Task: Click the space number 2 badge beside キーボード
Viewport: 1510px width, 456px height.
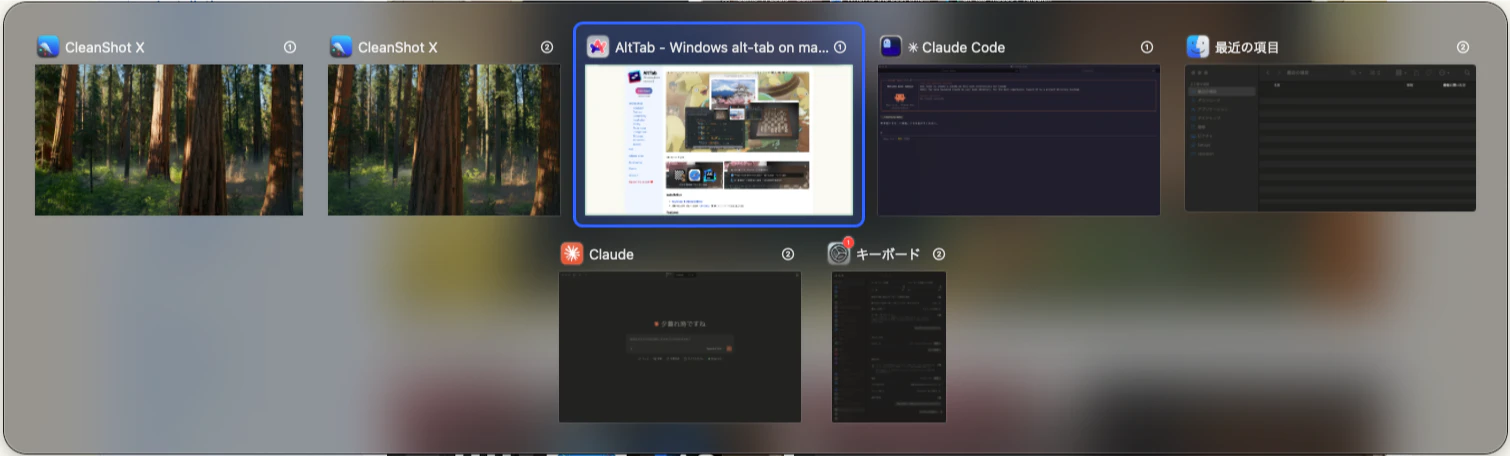Action: (x=939, y=254)
